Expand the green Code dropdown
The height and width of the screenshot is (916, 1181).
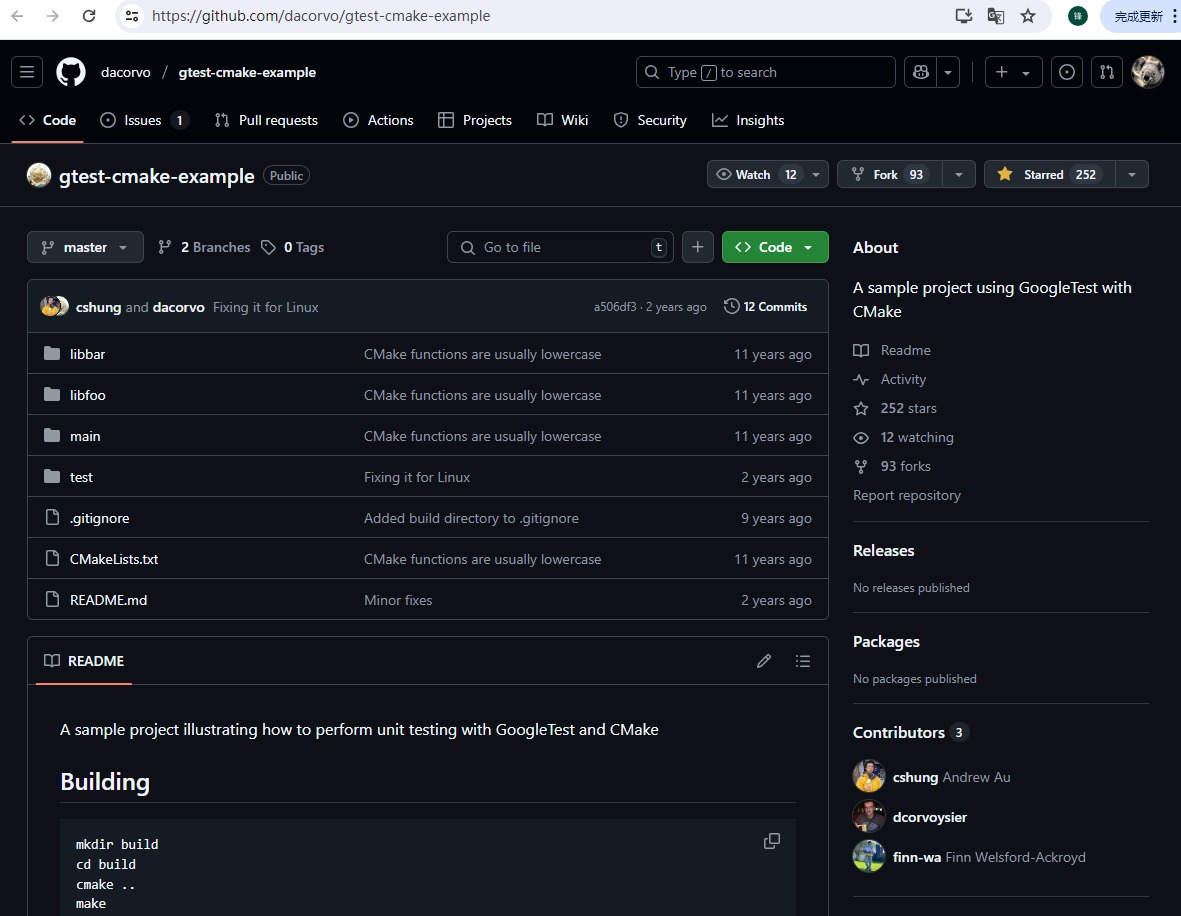pos(775,247)
